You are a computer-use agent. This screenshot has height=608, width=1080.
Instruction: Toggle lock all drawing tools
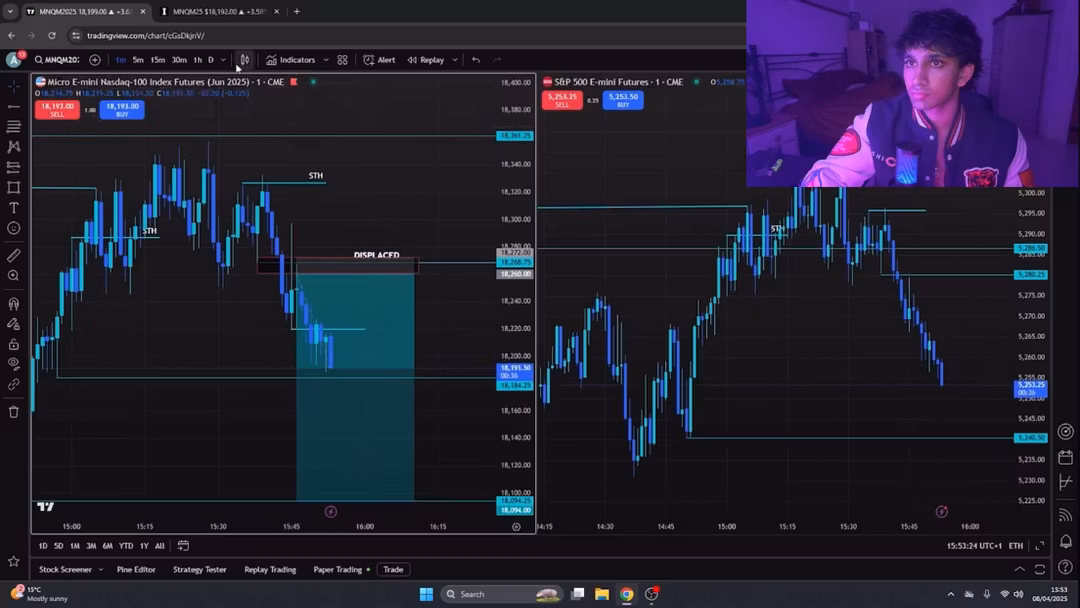point(14,344)
